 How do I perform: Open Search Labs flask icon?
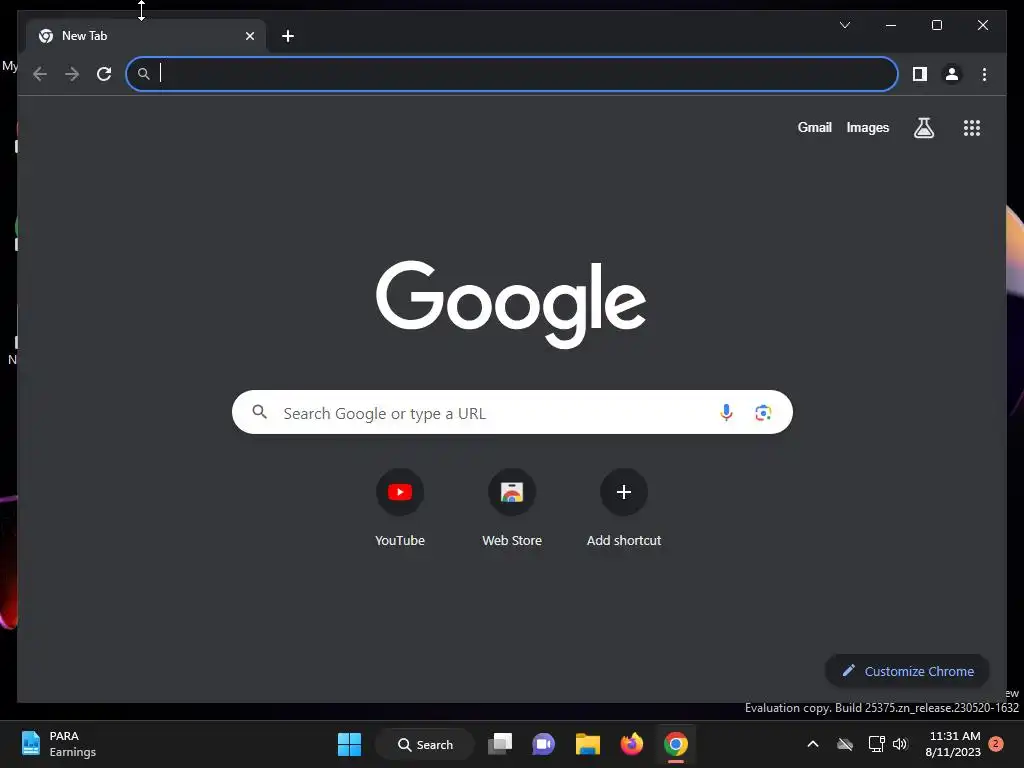coord(923,127)
